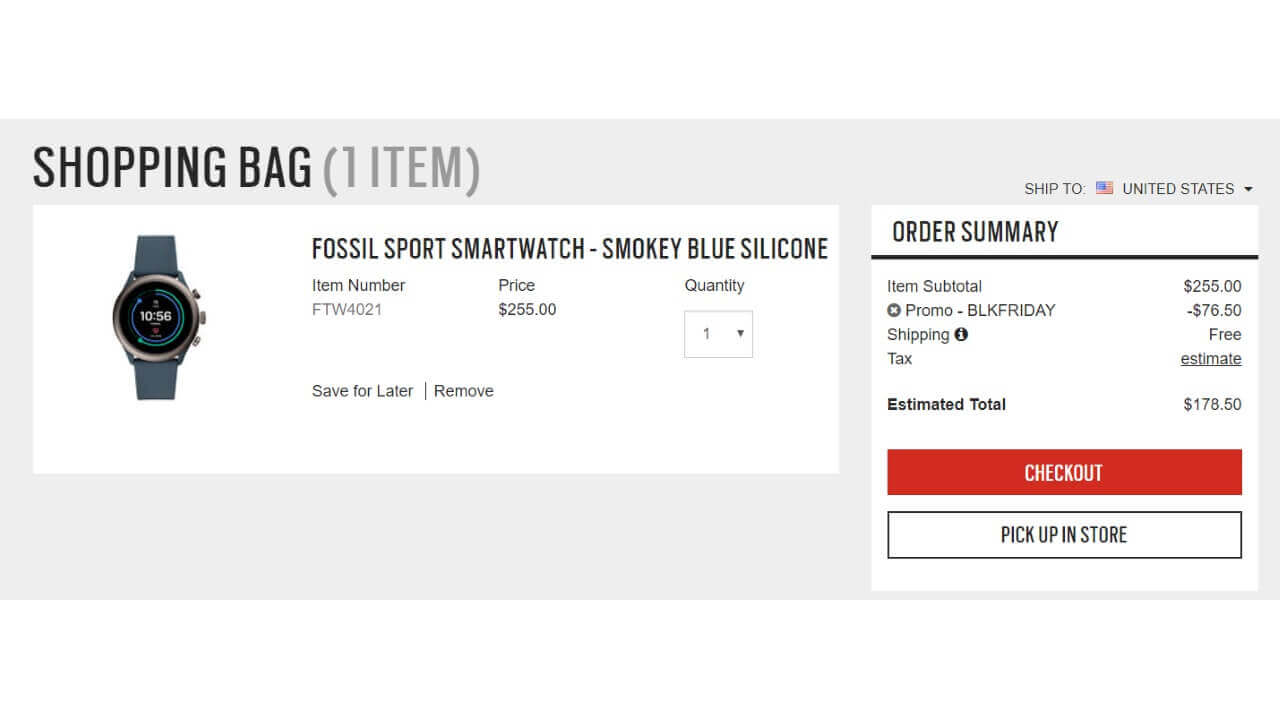Open the smartwatch product image

click(x=160, y=318)
